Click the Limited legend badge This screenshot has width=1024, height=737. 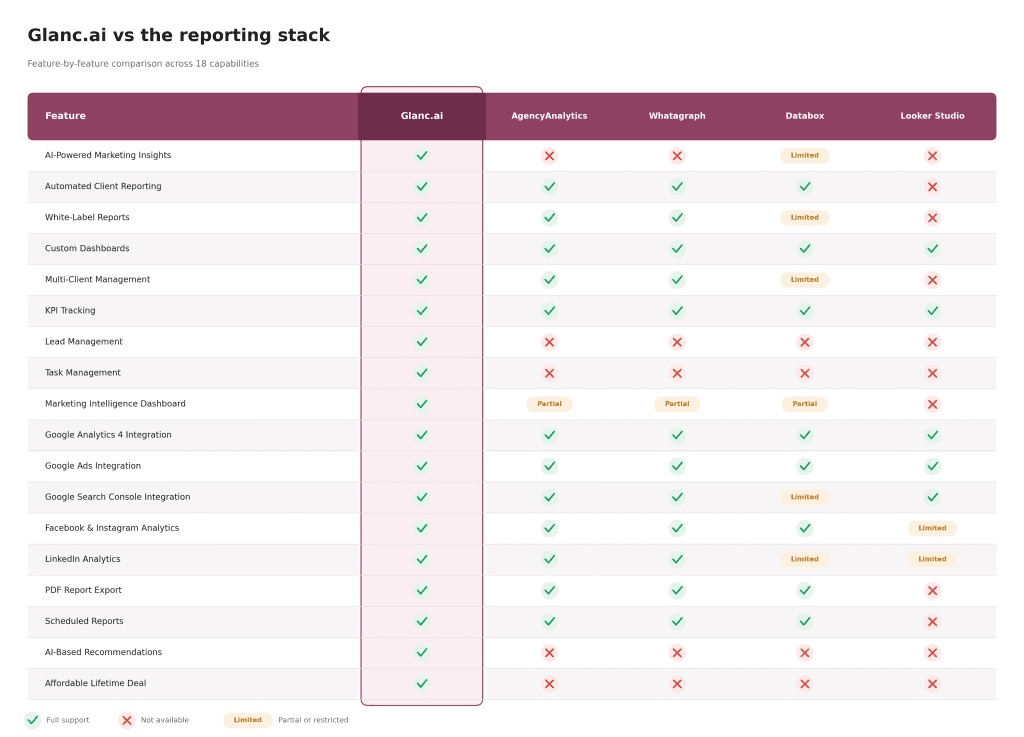tap(248, 720)
